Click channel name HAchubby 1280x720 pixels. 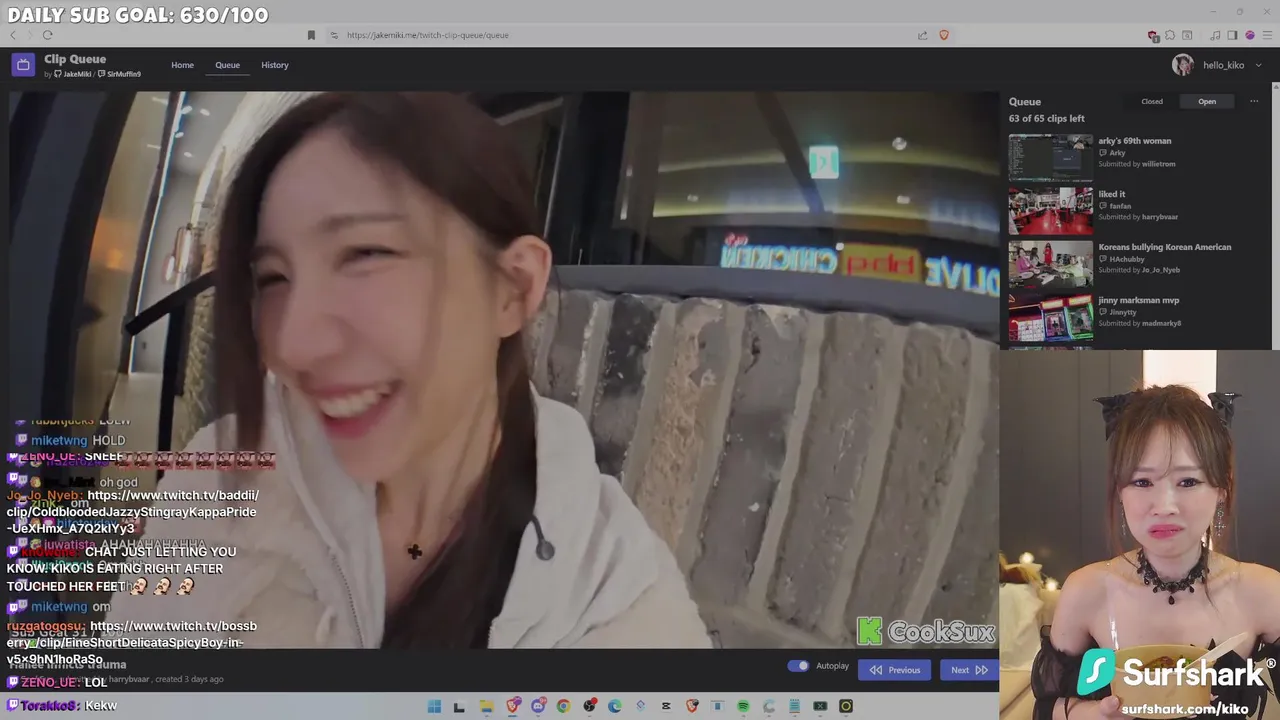[x=1126, y=259]
